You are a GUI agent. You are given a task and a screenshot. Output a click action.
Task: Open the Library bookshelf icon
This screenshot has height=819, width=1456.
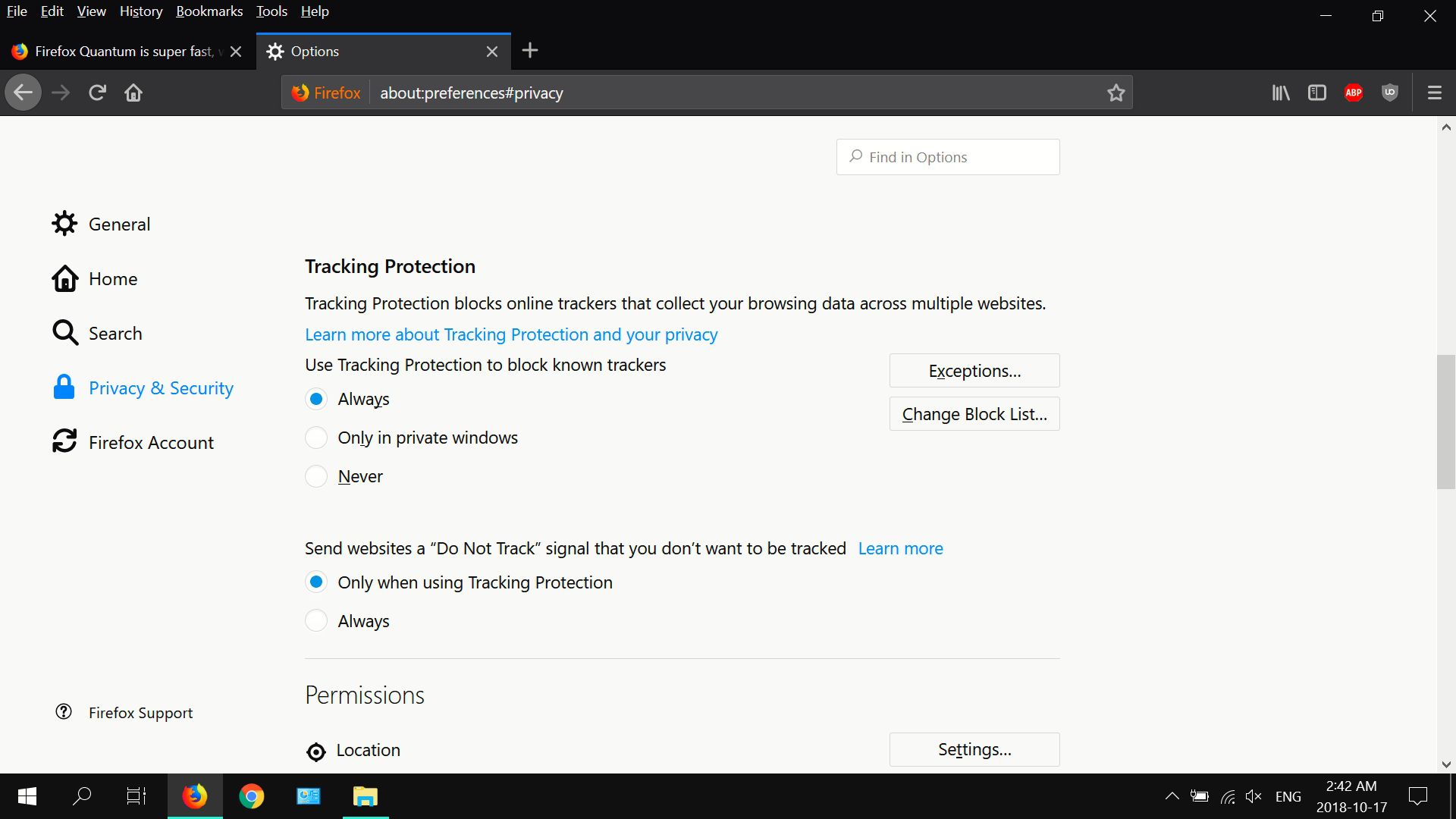pyautogui.click(x=1281, y=93)
